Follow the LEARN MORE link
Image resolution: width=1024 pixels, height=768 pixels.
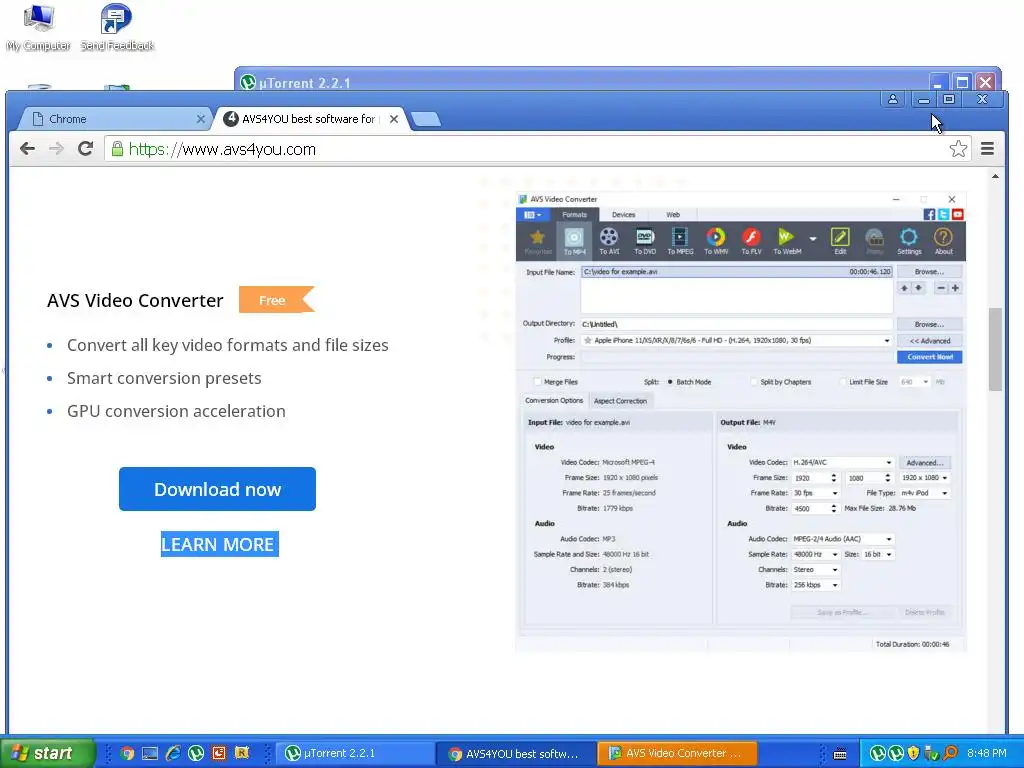[217, 544]
